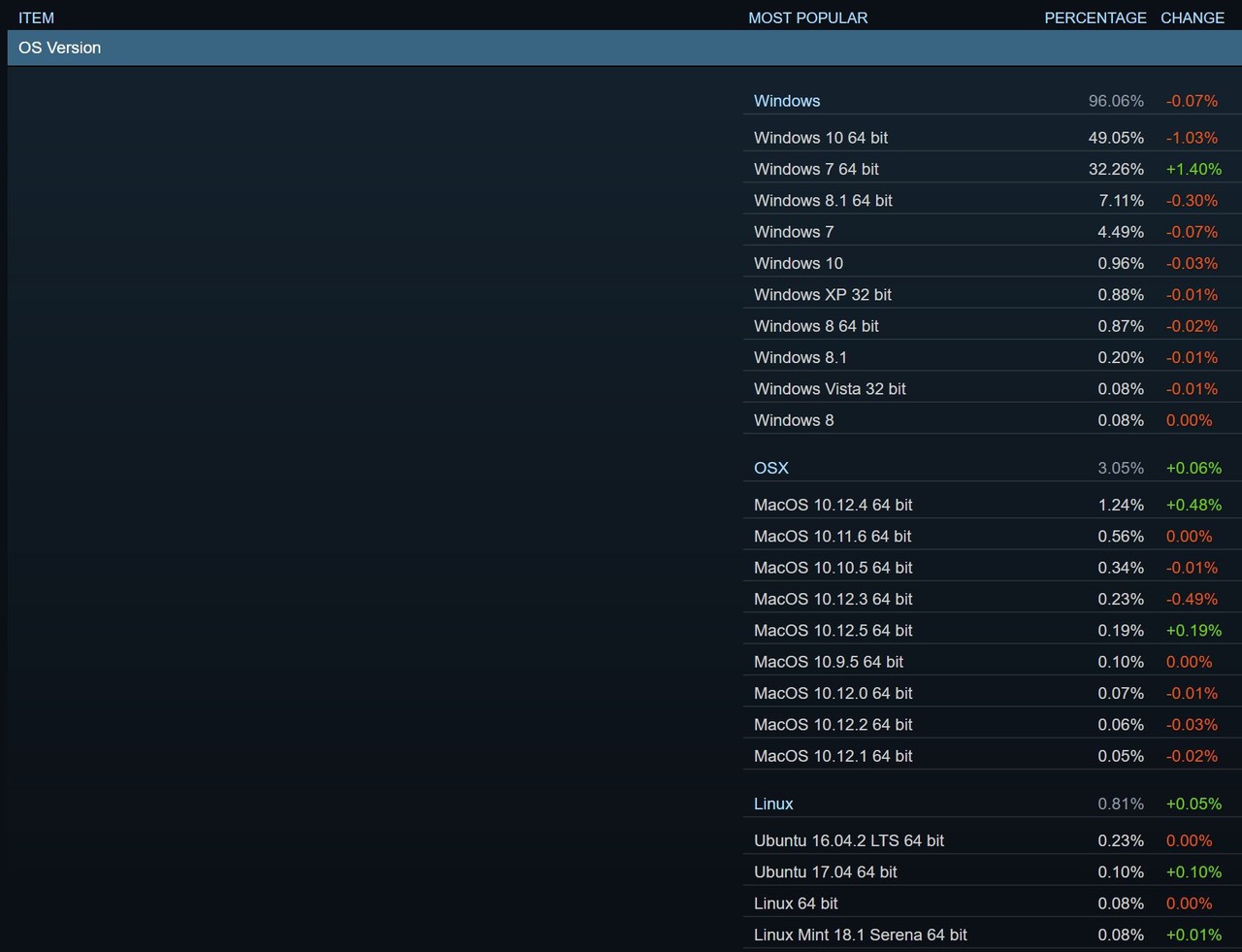Click the -0.30% change value

1192,201
